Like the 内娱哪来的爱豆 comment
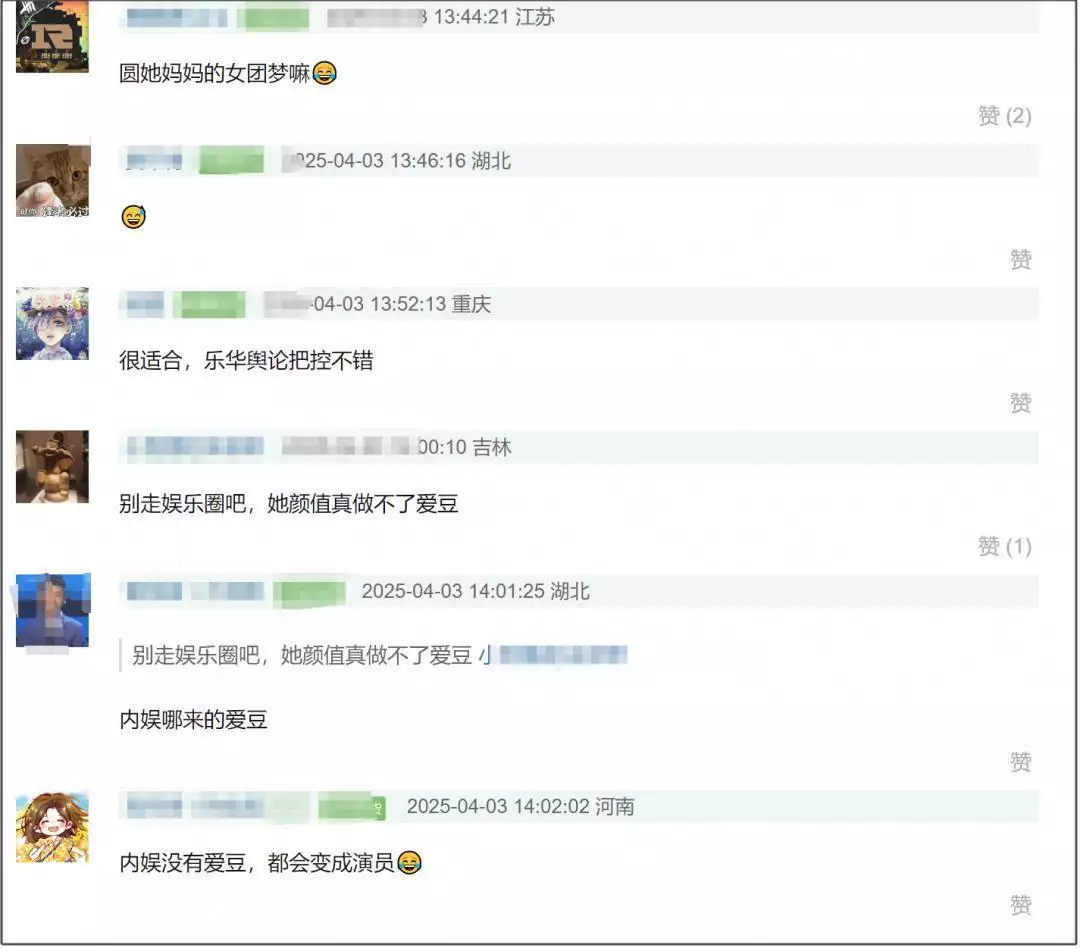Image resolution: width=1080 pixels, height=948 pixels. tap(1020, 762)
